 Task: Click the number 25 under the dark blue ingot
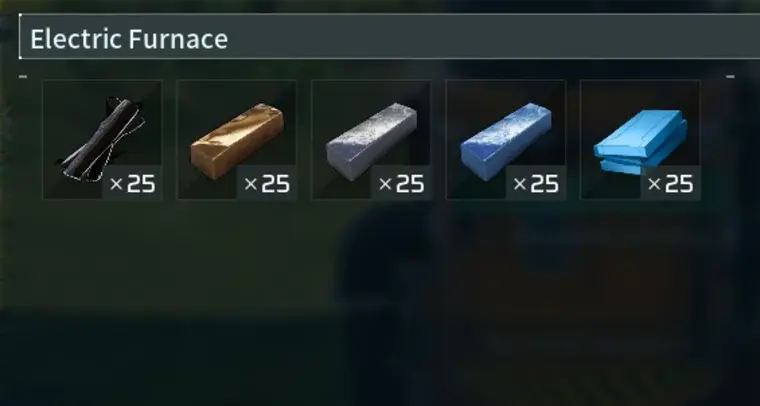[x=544, y=184]
